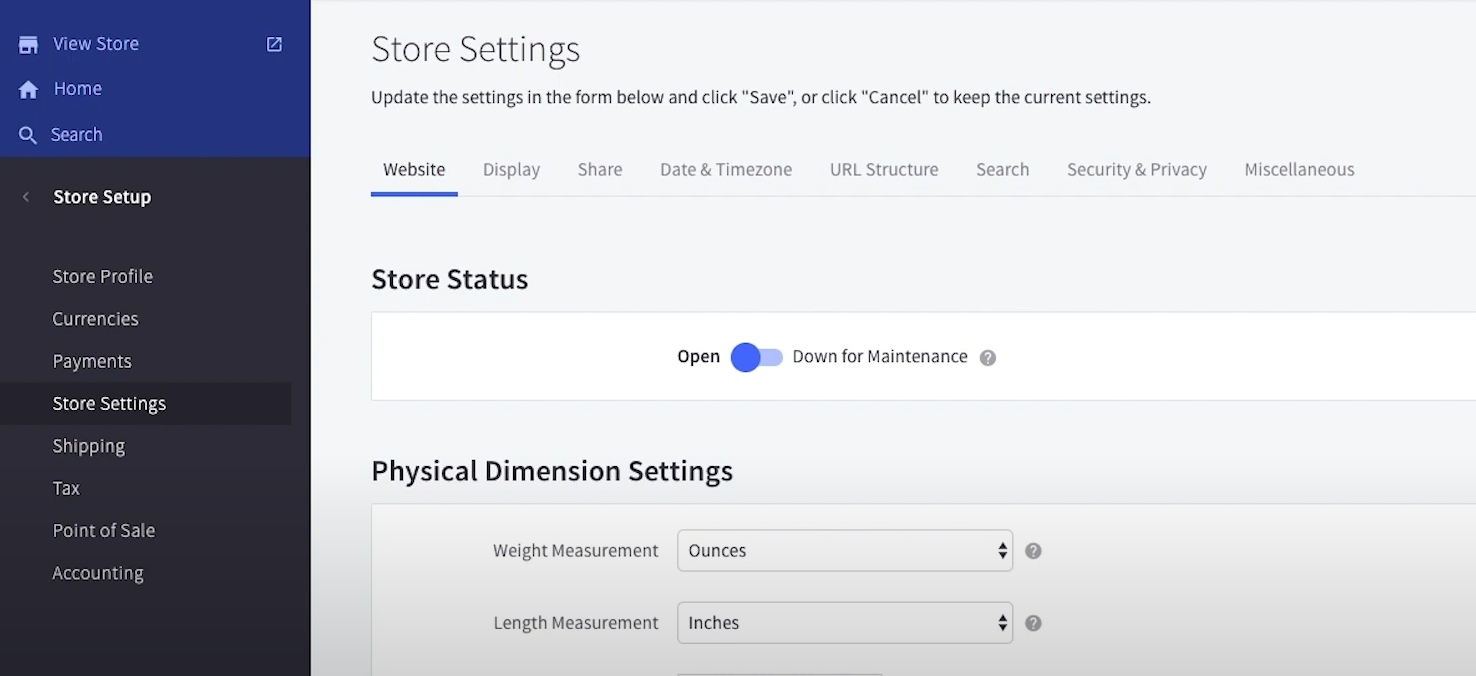Screen dimensions: 1476x676
Task: Click the Physical Dimension Settings heading
Action: (552, 471)
